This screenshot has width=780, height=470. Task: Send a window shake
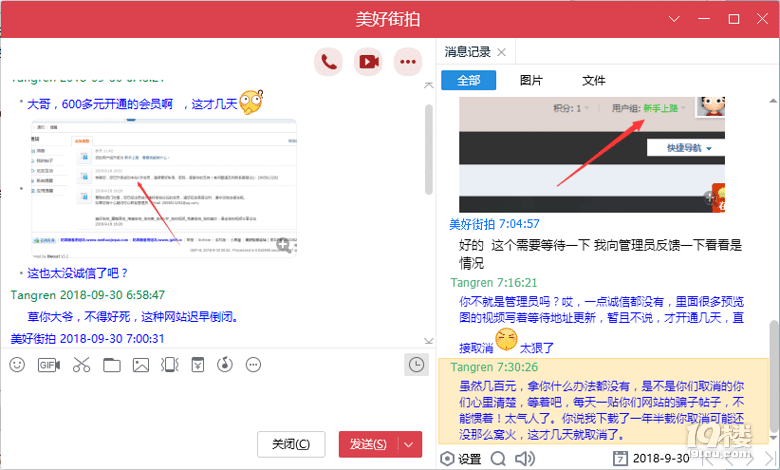(x=170, y=365)
